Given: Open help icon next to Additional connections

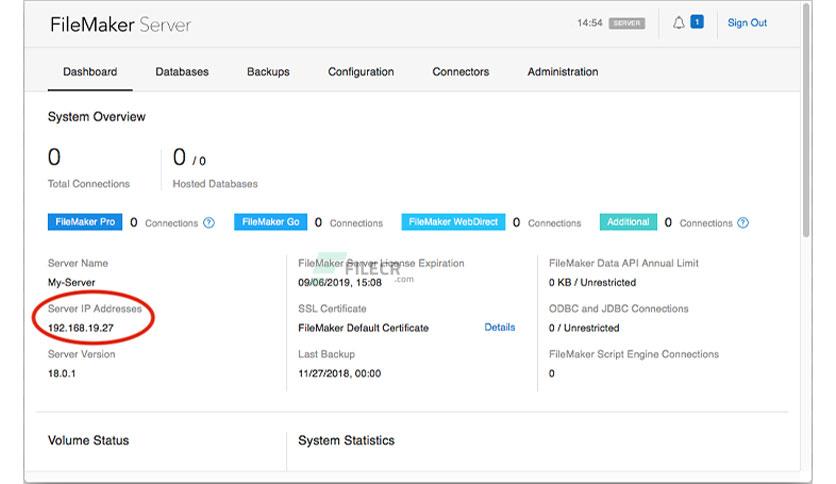Looking at the screenshot, I should pyautogui.click(x=743, y=223).
